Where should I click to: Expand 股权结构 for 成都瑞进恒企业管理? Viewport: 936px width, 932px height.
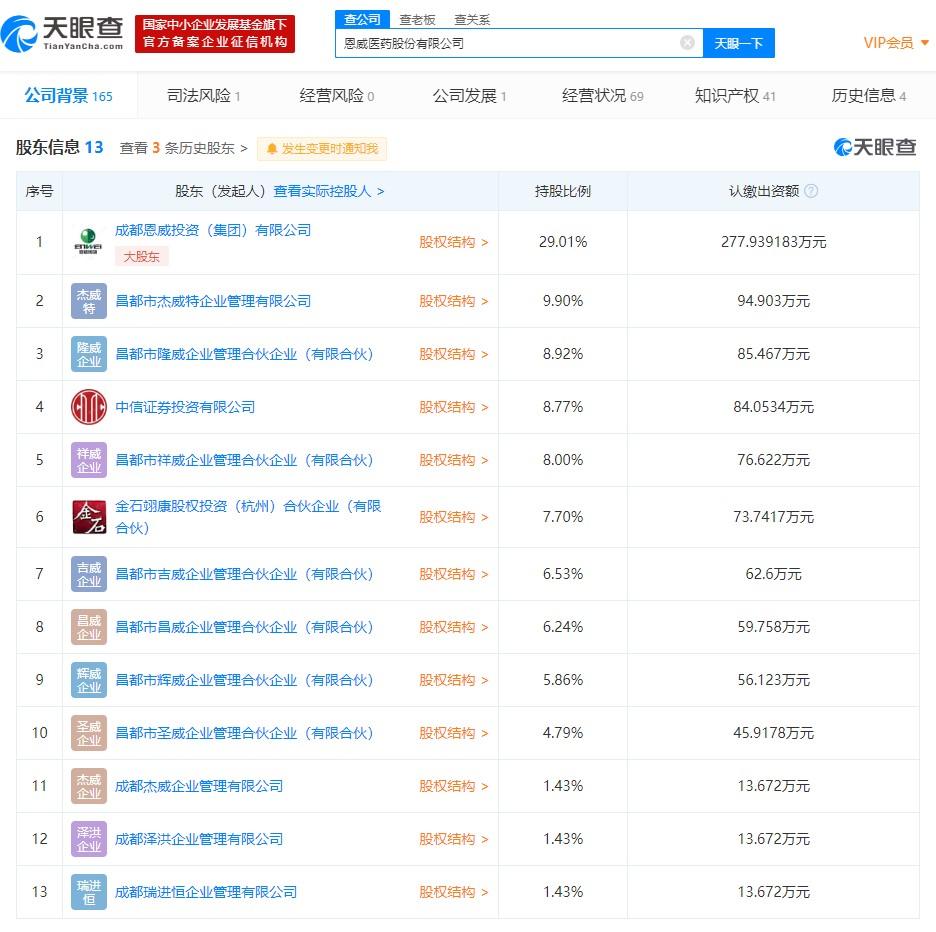[453, 892]
